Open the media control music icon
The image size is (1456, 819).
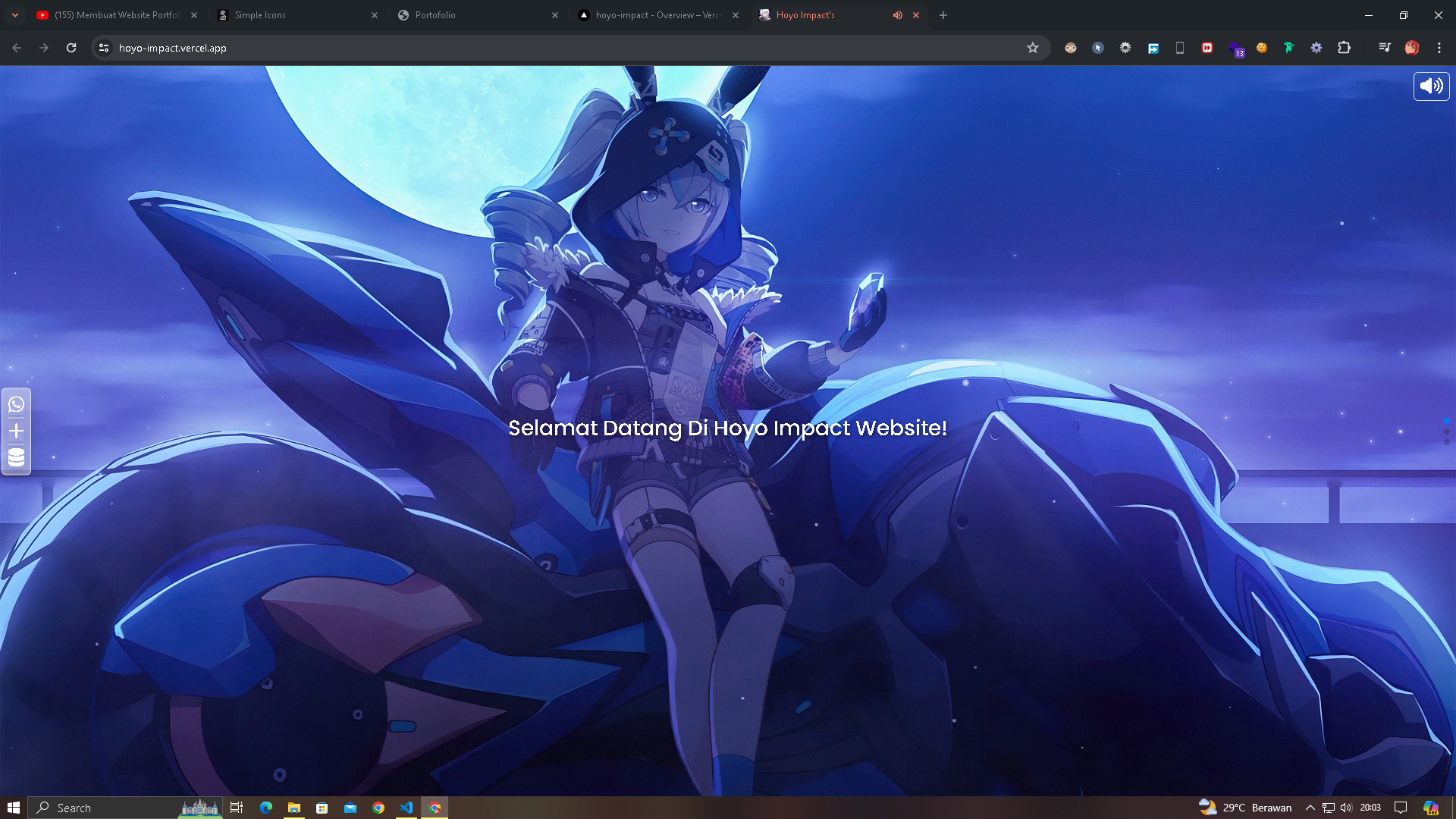tap(1385, 48)
